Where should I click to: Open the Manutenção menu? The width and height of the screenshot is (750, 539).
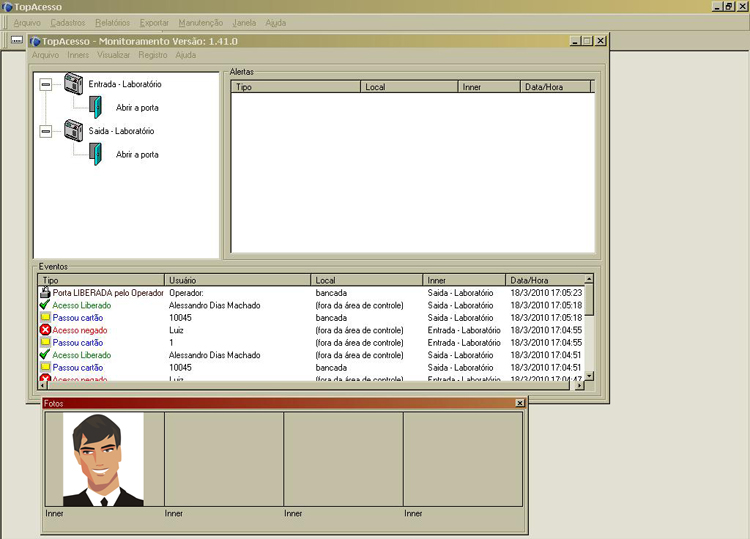(x=200, y=22)
